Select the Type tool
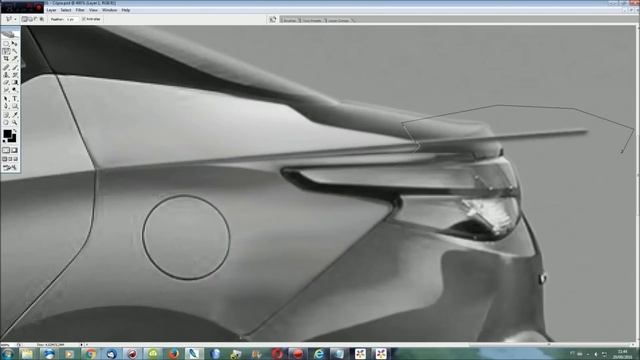Screen dimensions: 640x360 15,98
